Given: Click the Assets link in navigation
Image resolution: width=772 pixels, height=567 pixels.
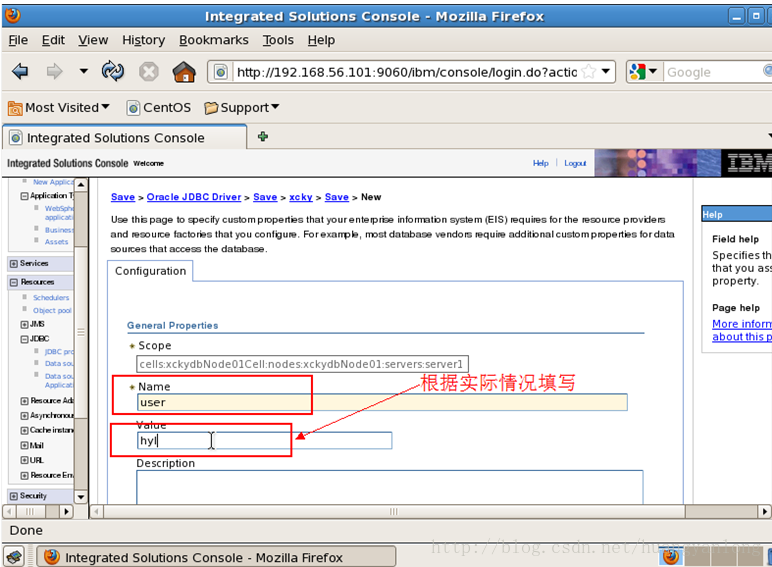Looking at the screenshot, I should [56, 242].
